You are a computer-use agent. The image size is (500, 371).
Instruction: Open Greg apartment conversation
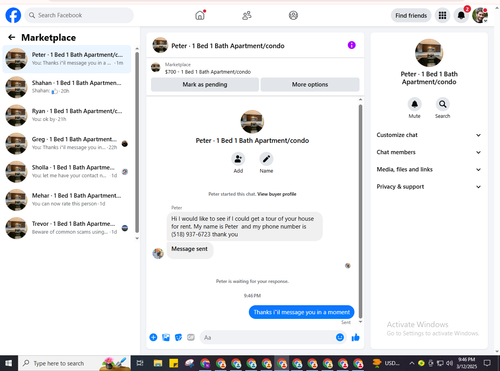click(x=67, y=143)
